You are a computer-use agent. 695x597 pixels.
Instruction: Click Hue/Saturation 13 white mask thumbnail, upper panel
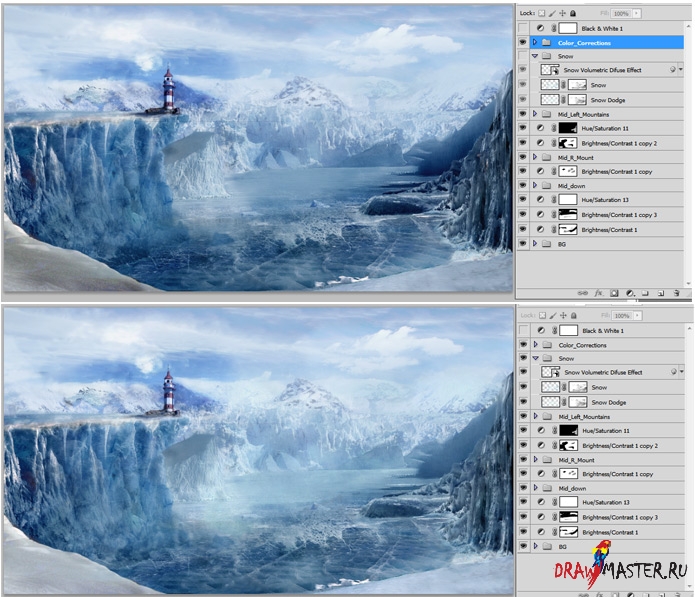point(567,199)
